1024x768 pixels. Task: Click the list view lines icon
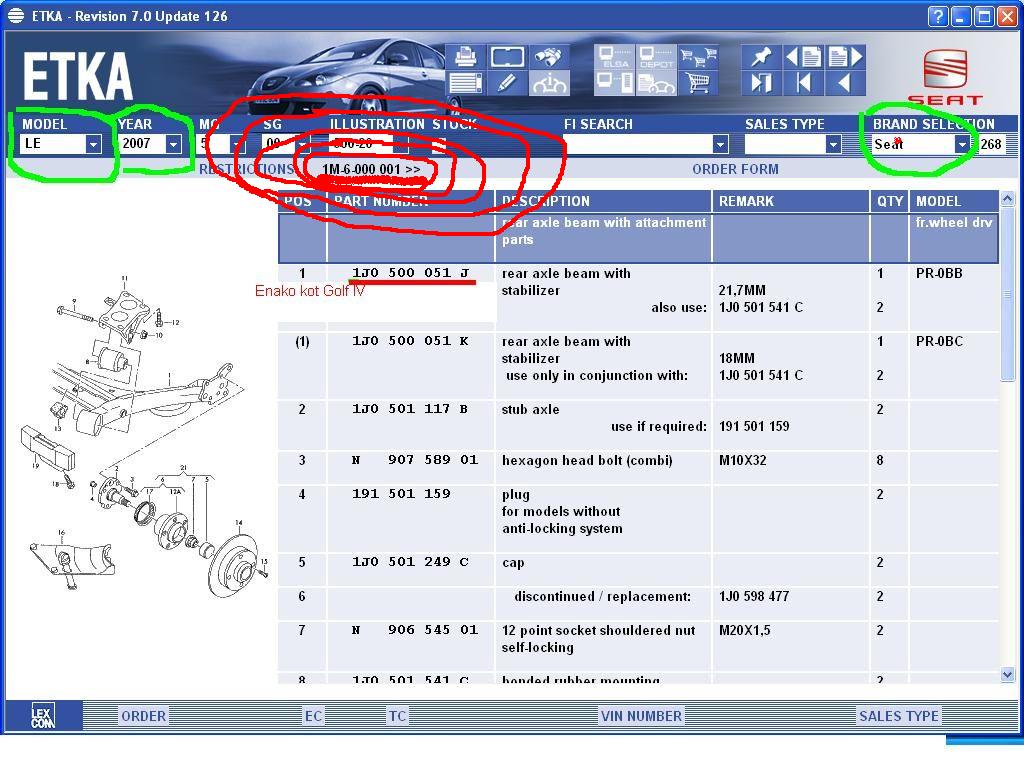pyautogui.click(x=465, y=84)
